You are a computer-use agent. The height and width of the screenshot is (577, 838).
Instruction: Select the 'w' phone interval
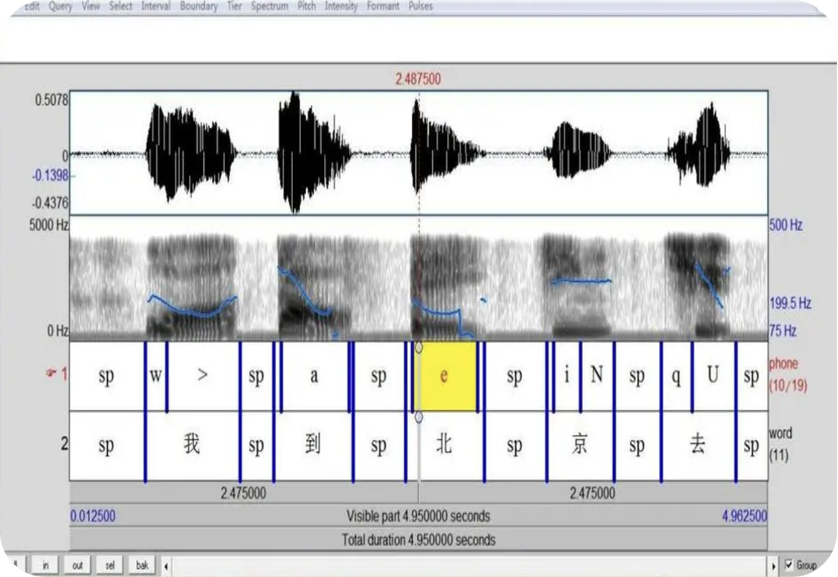point(156,376)
